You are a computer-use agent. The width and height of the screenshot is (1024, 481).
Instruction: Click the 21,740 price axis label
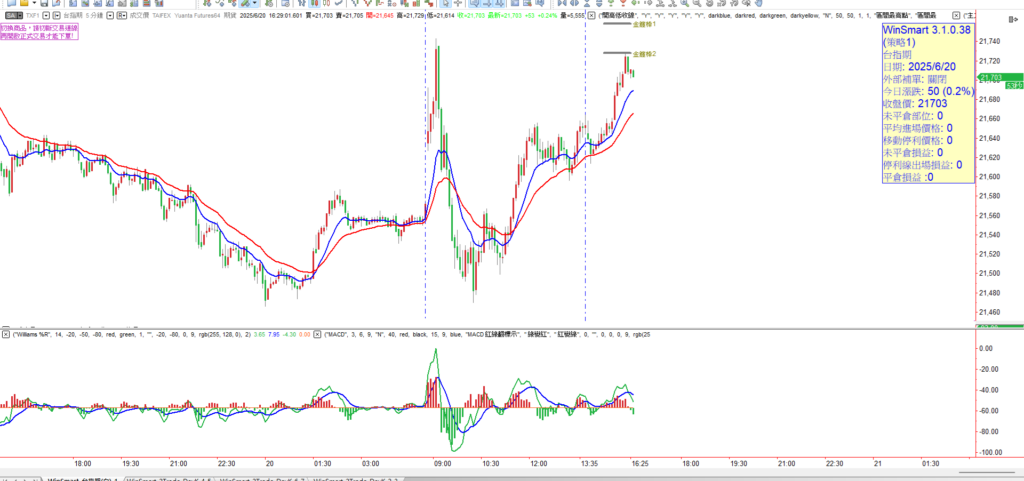pyautogui.click(x=991, y=42)
